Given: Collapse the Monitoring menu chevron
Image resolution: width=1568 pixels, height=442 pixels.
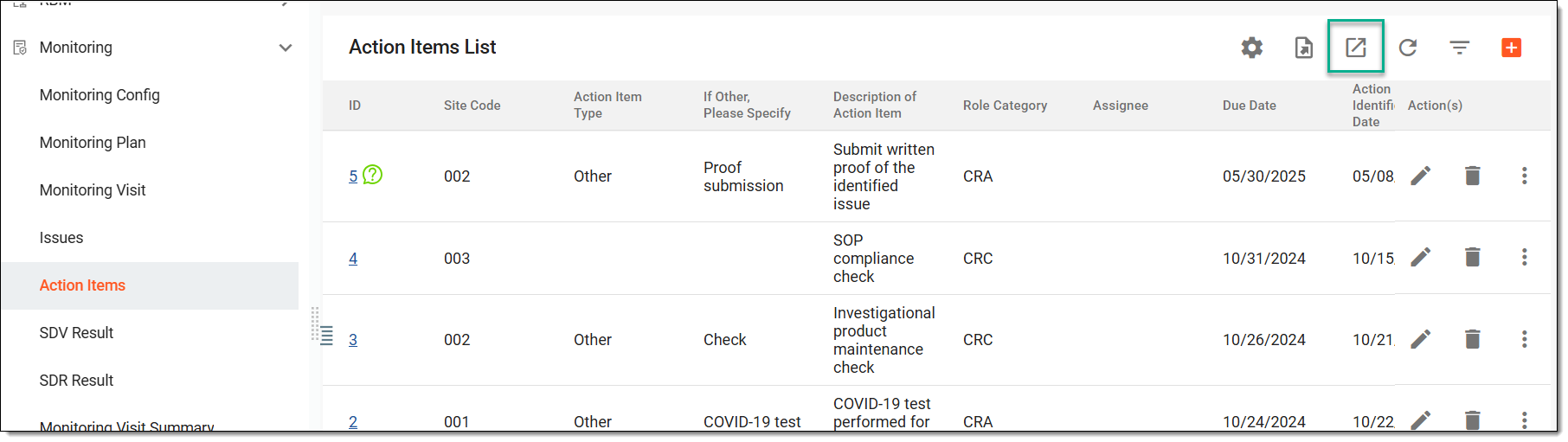Looking at the screenshot, I should point(286,48).
